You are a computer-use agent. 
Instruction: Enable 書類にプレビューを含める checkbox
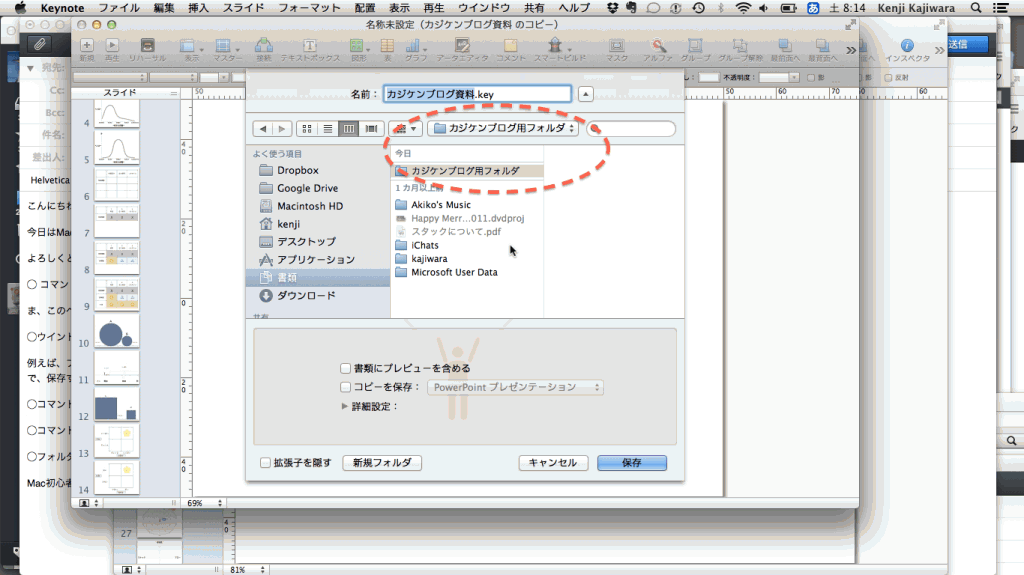345,369
